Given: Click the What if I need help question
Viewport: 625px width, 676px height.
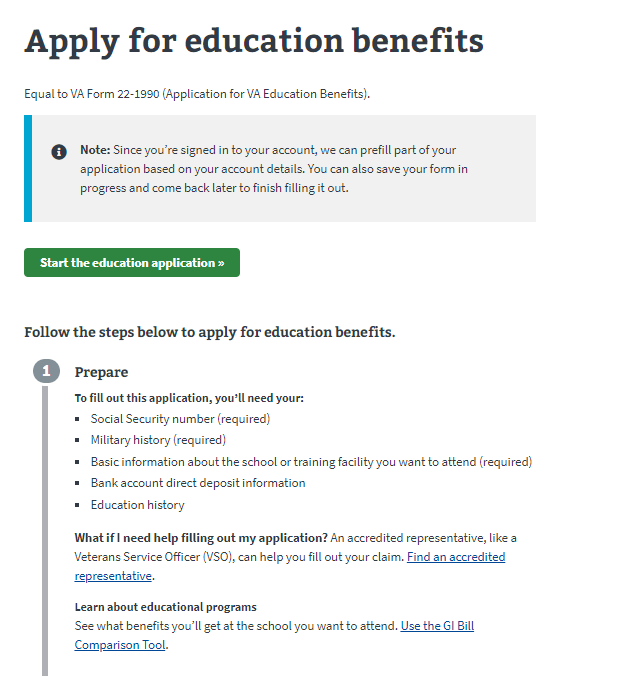Looking at the screenshot, I should pos(201,538).
